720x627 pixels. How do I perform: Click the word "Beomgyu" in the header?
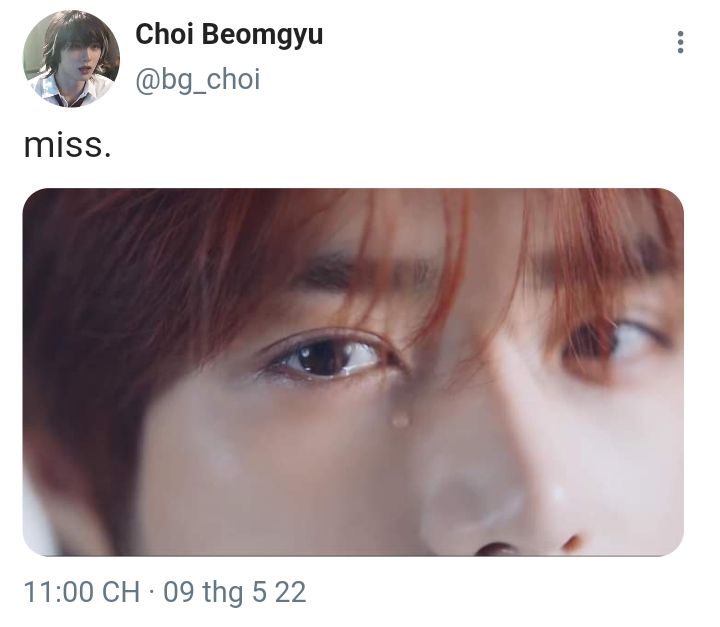point(262,35)
